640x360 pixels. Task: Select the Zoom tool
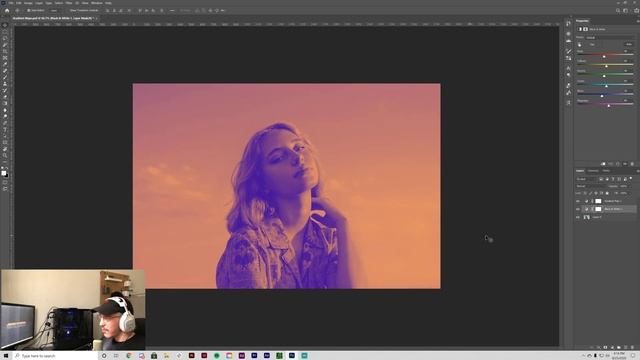(5, 156)
